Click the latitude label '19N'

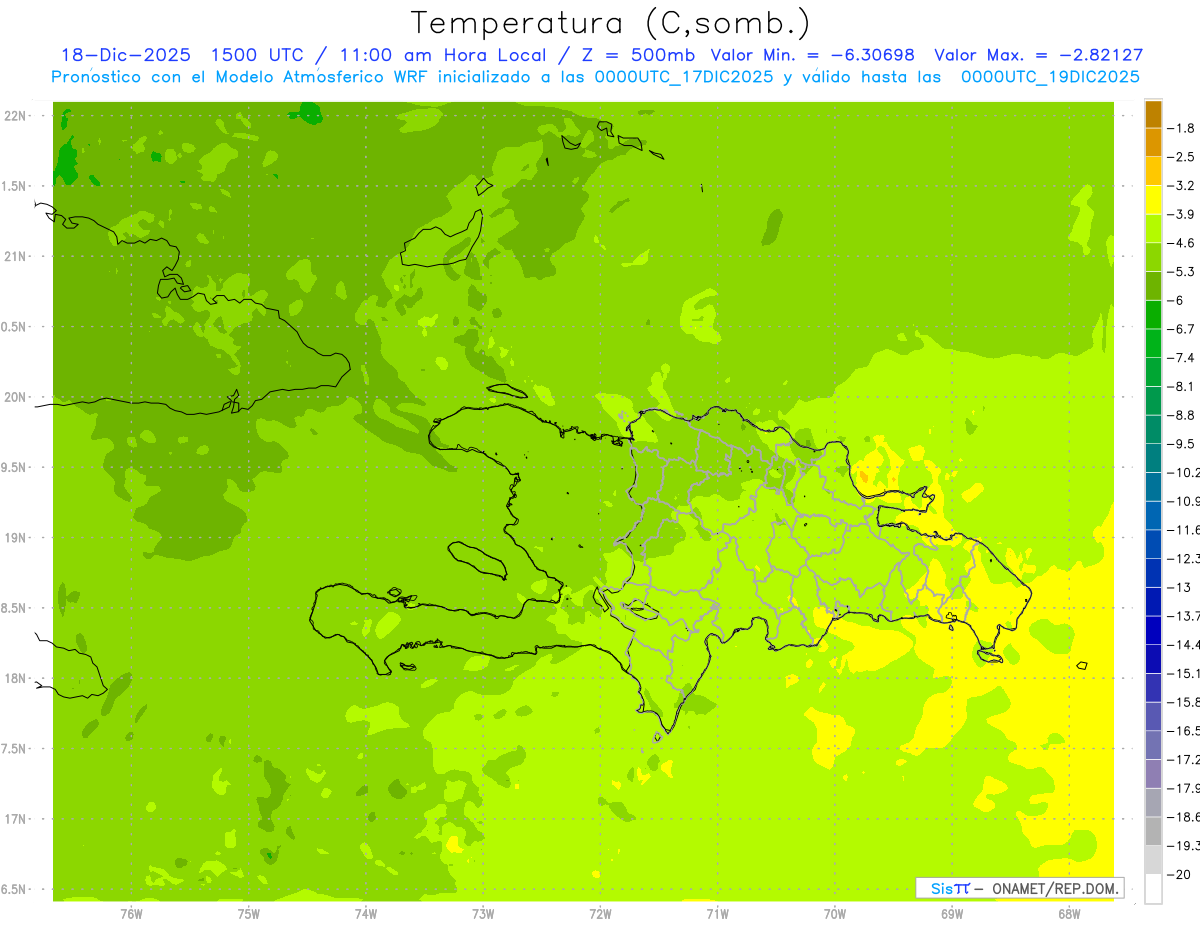pos(14,538)
